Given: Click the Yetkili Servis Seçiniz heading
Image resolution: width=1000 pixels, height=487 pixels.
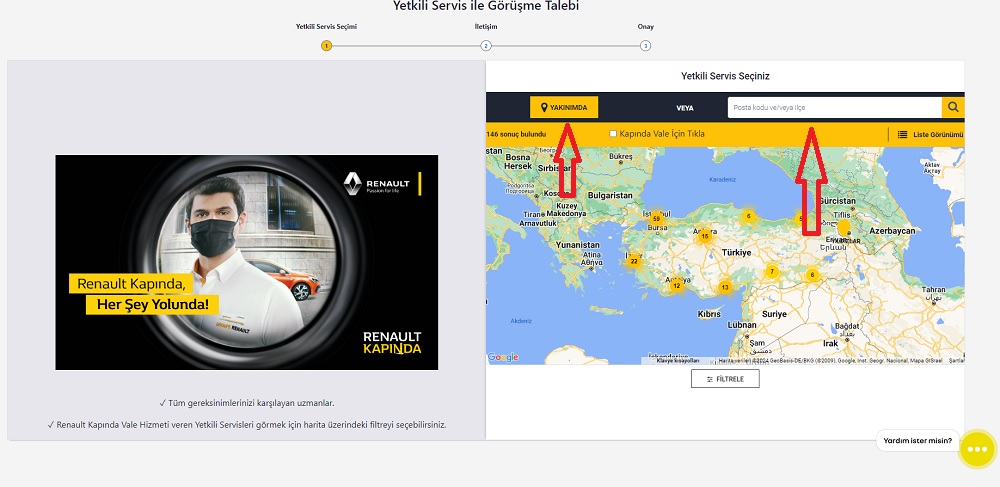Looking at the screenshot, I should click(725, 76).
